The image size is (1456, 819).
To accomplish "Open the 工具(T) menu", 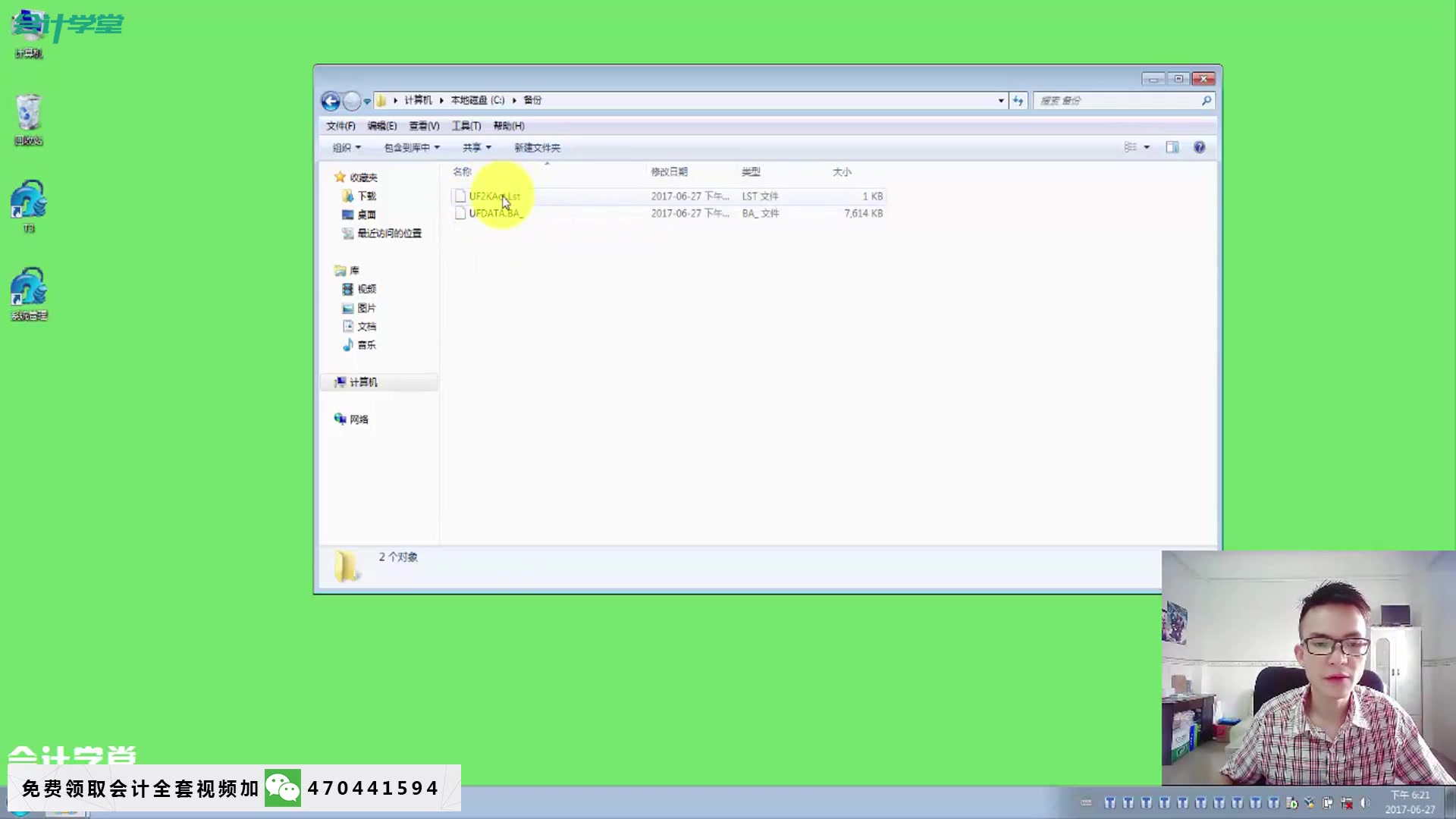I will coord(466,126).
